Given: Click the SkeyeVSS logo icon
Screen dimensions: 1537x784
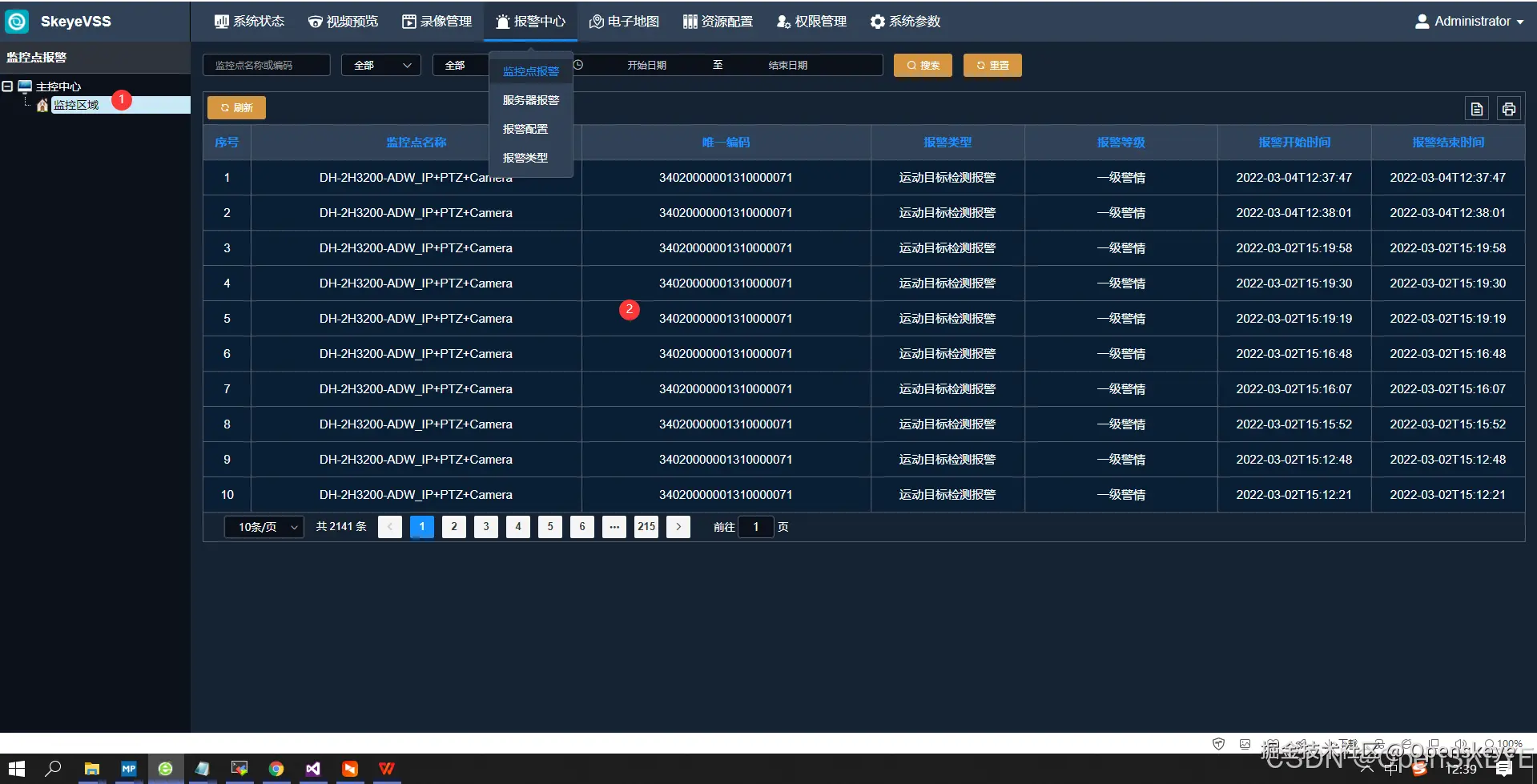Looking at the screenshot, I should [17, 22].
